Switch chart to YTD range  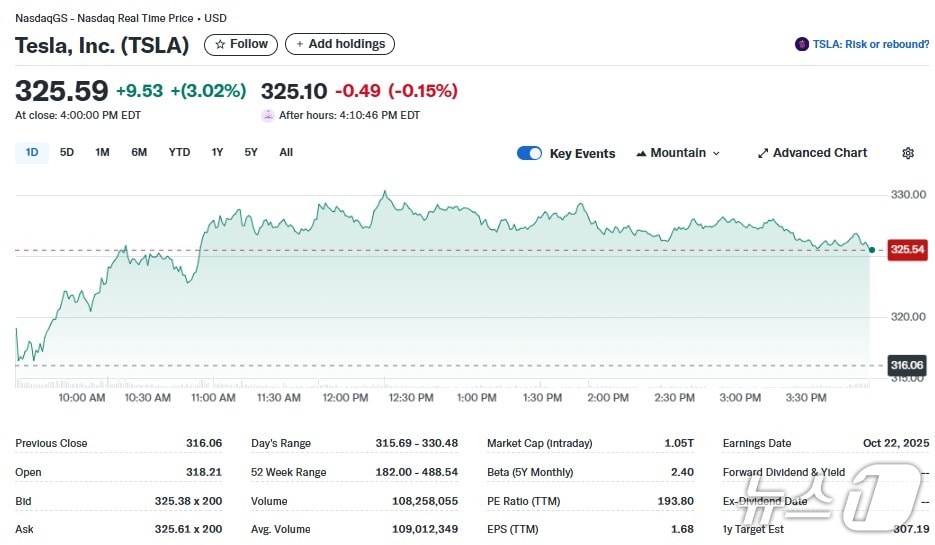click(x=179, y=152)
